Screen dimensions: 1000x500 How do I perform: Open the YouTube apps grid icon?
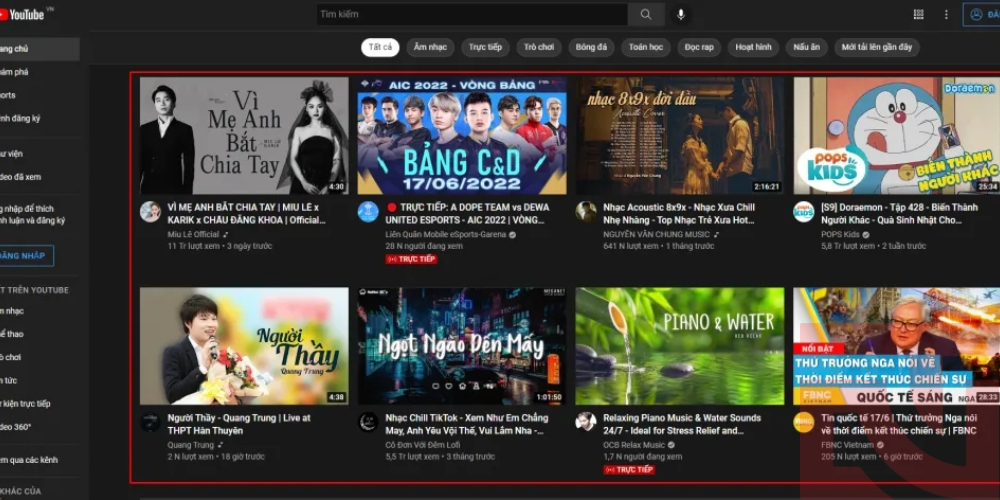click(x=918, y=14)
